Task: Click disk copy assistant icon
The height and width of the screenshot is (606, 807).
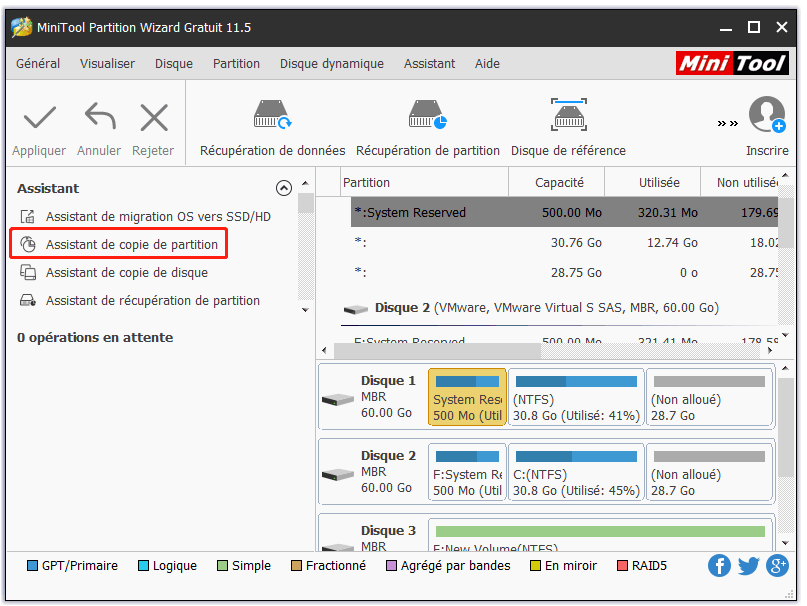Action: [28, 272]
